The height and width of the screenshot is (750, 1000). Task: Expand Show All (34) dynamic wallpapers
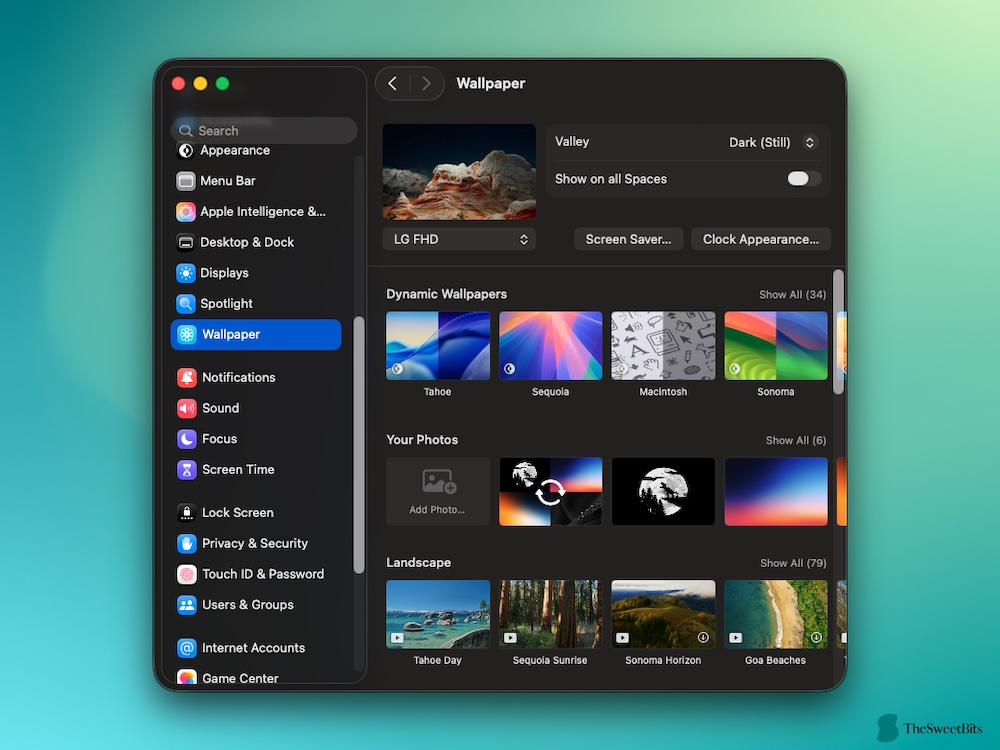(x=792, y=295)
